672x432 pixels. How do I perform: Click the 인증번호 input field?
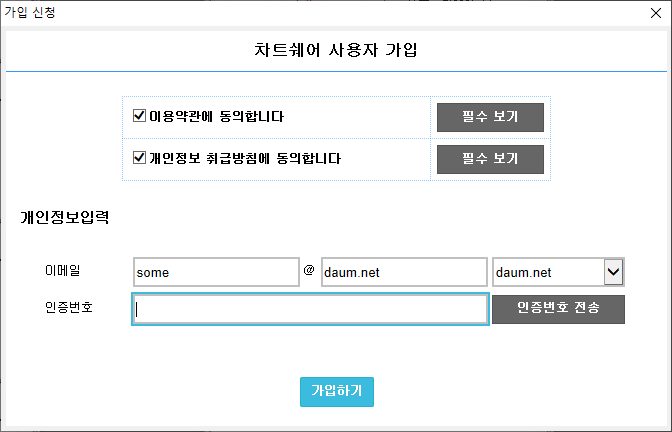pyautogui.click(x=310, y=309)
